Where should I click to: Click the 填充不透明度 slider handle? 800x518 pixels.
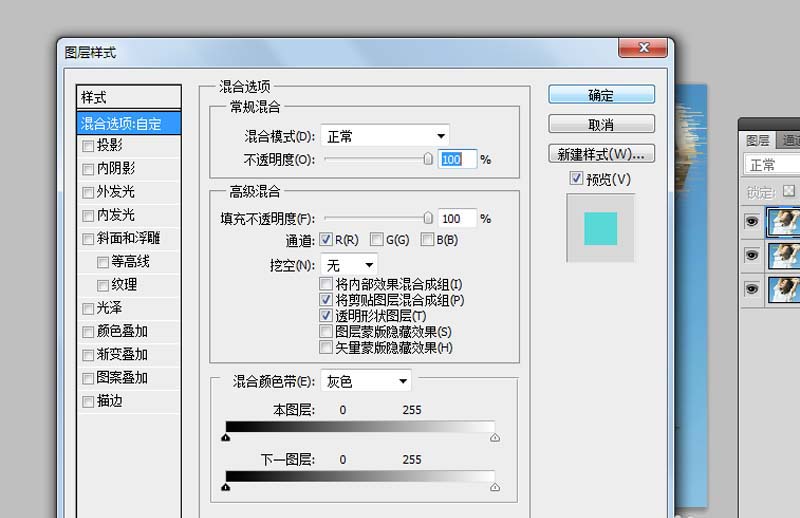pyautogui.click(x=428, y=218)
